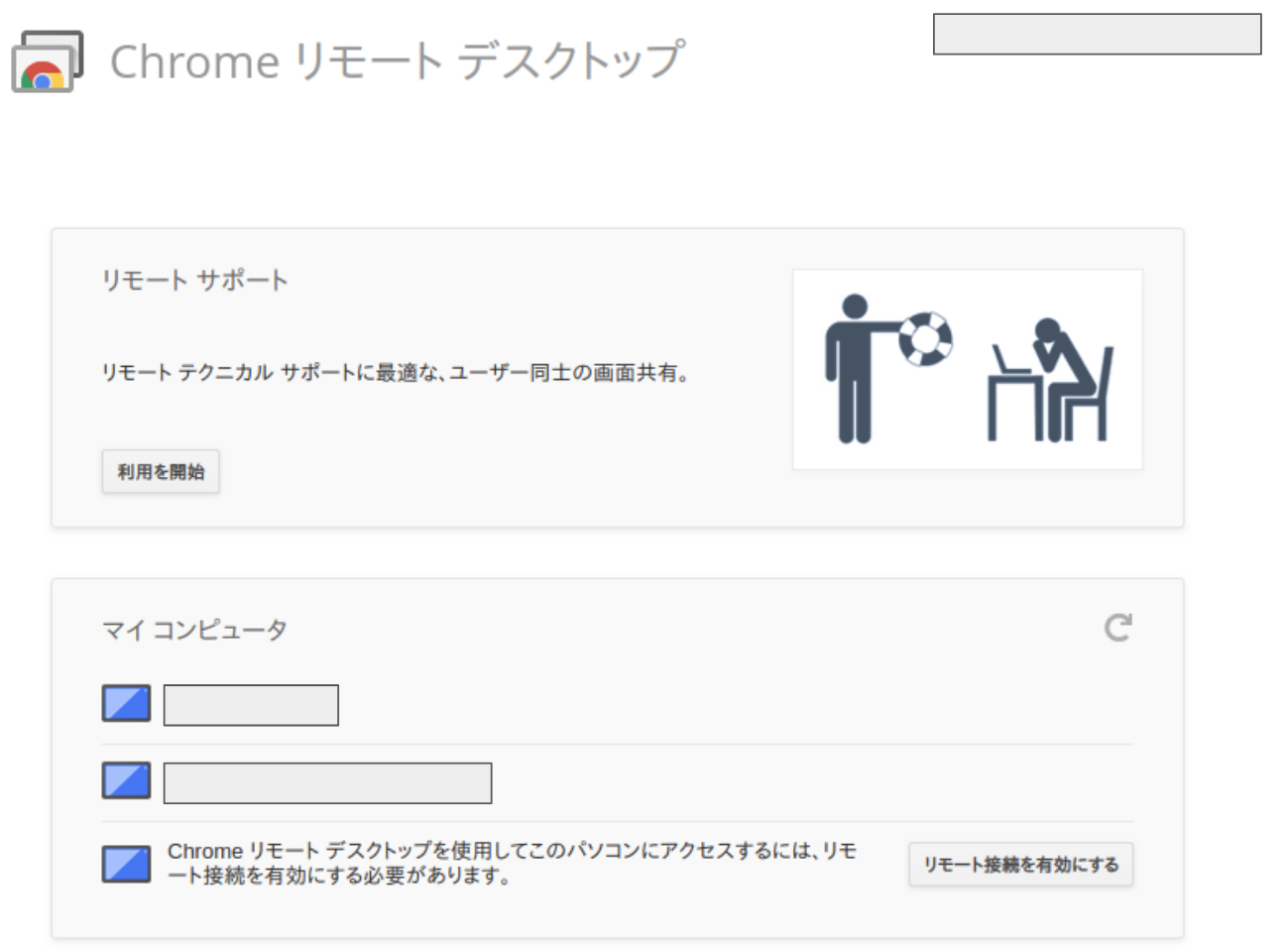The width and height of the screenshot is (1286, 952).
Task: Click the first computer's monitor icon
Action: pyautogui.click(x=126, y=704)
